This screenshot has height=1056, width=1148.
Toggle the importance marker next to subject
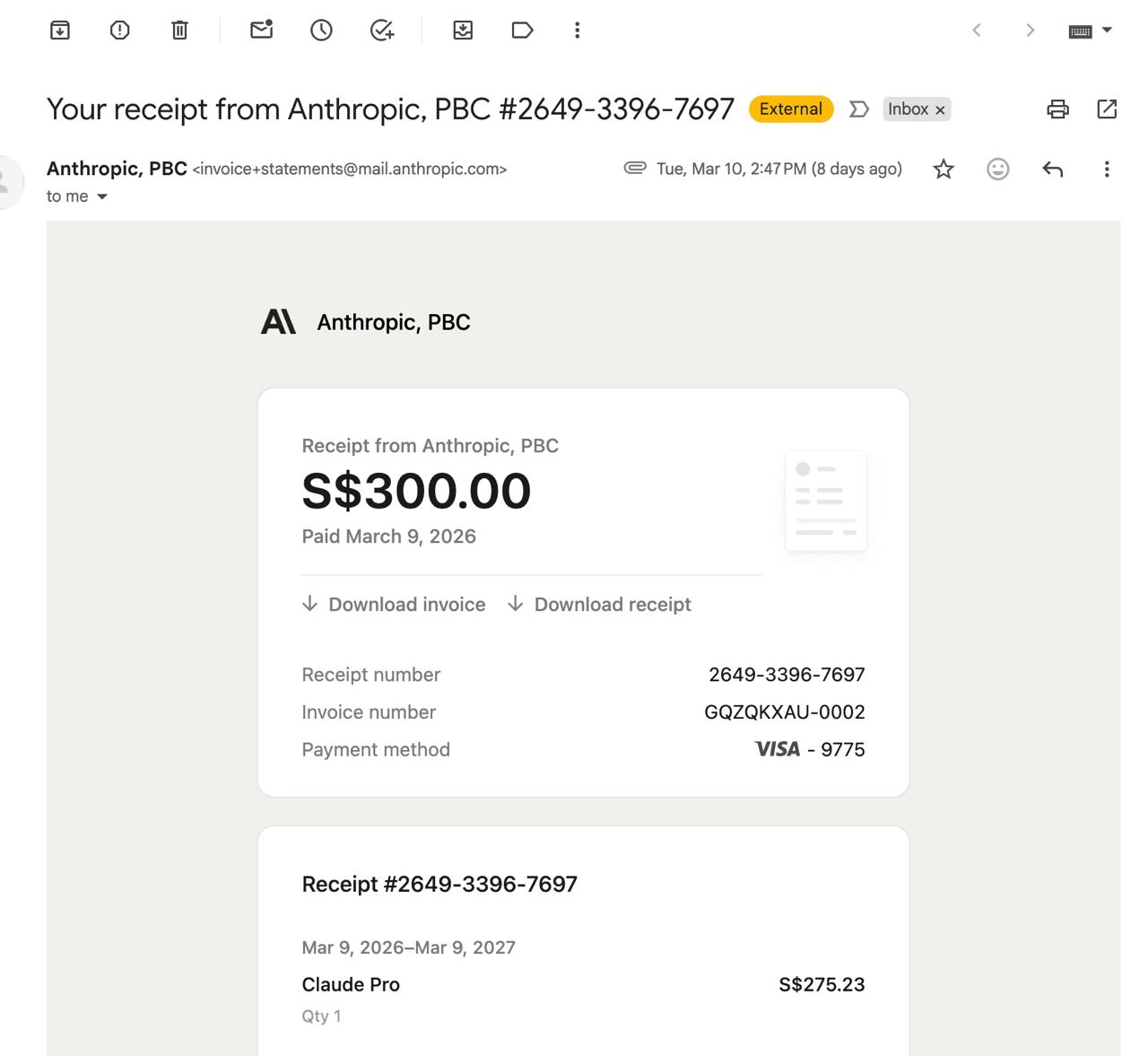[858, 109]
